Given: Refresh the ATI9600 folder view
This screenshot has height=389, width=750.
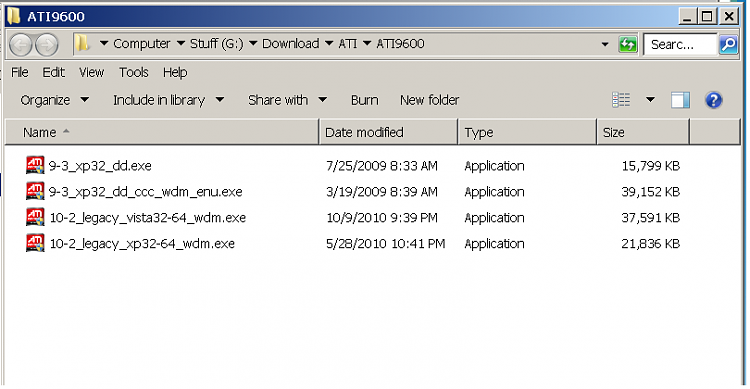Looking at the screenshot, I should [x=627, y=44].
